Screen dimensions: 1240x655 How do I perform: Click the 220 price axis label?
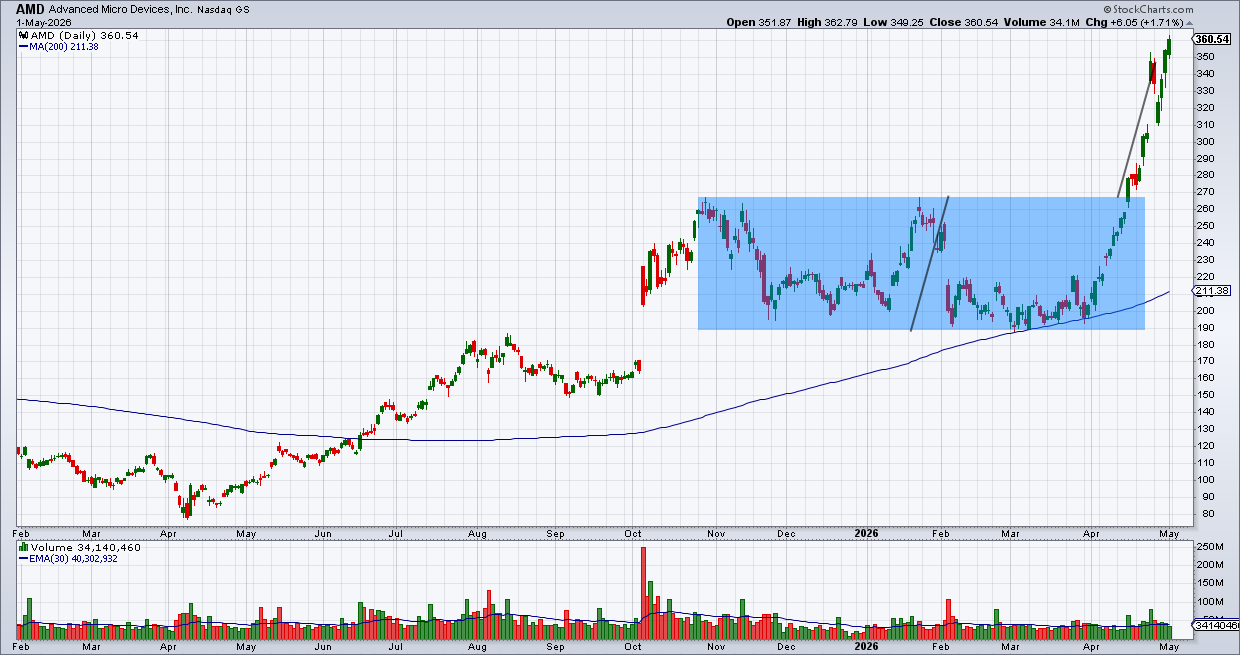click(1206, 277)
